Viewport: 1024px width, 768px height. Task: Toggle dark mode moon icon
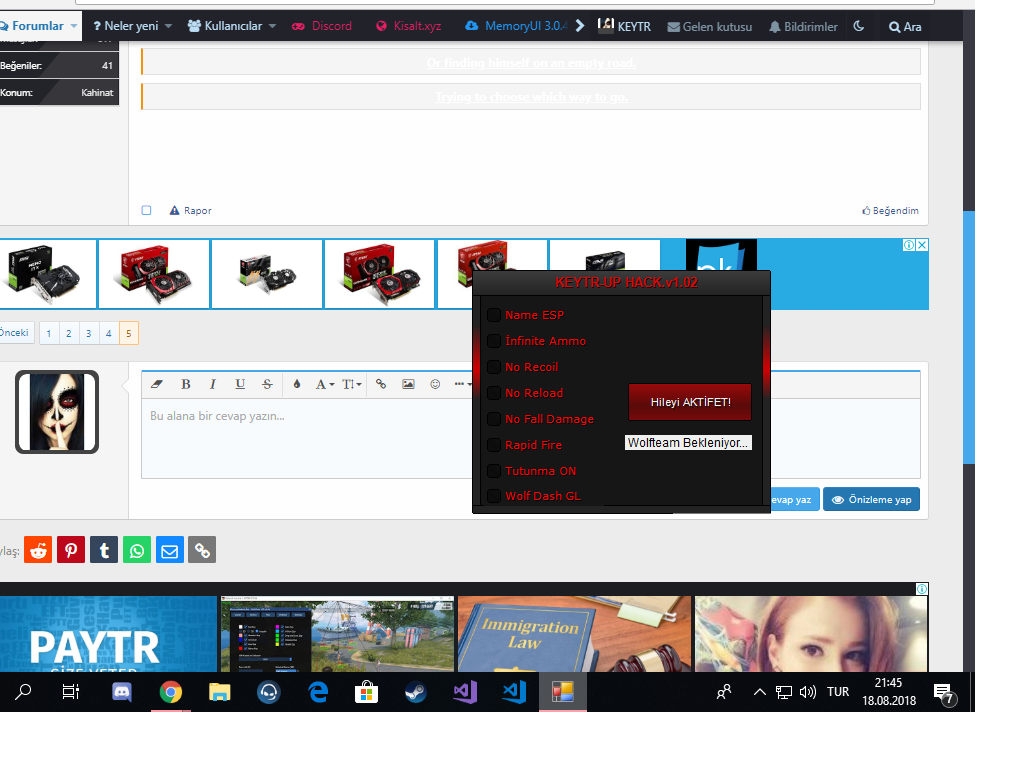click(859, 26)
